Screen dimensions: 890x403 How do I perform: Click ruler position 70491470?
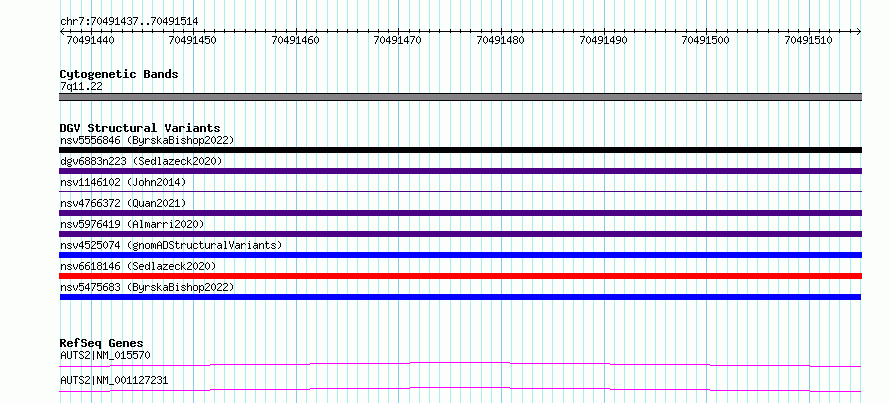pyautogui.click(x=398, y=40)
